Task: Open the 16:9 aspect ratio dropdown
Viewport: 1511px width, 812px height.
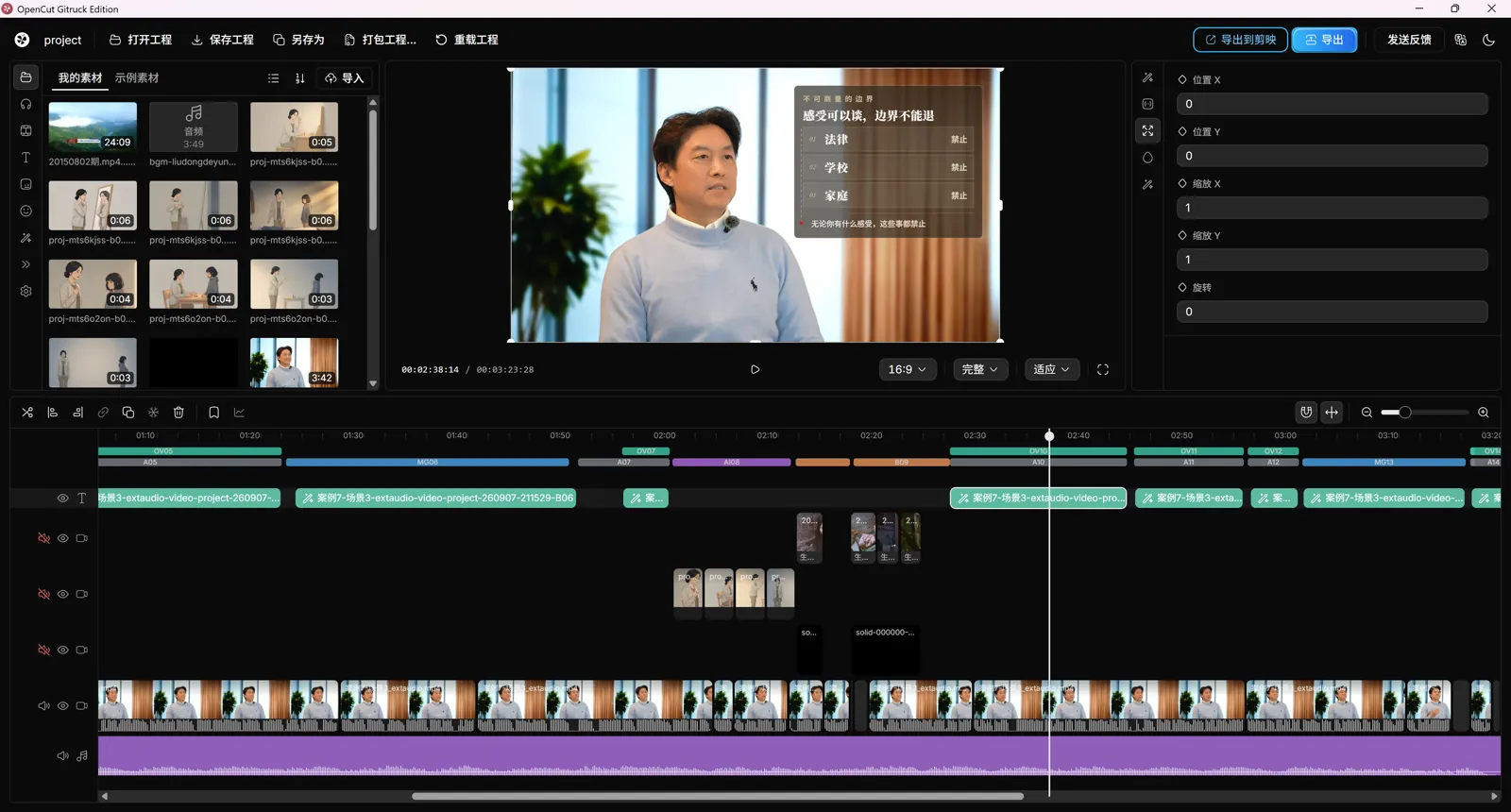Action: tap(907, 369)
